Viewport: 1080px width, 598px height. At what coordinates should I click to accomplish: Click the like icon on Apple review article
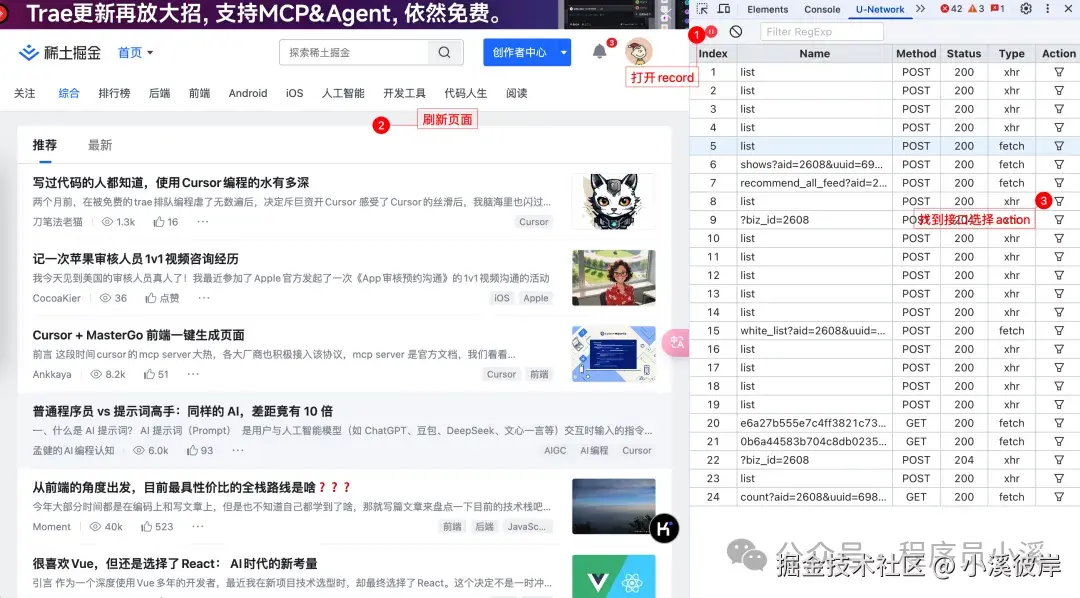pos(150,298)
